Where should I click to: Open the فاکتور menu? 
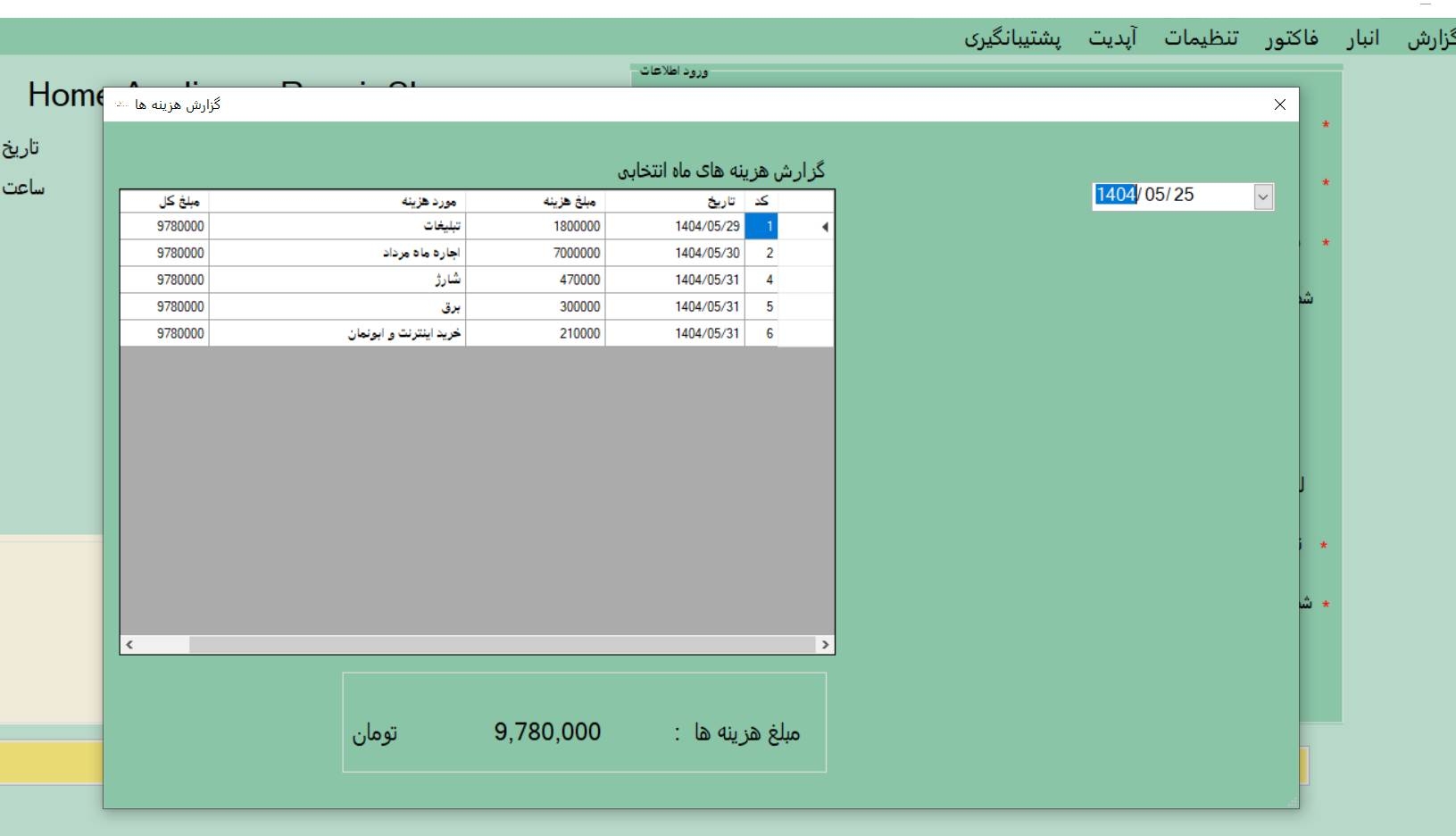[1291, 38]
